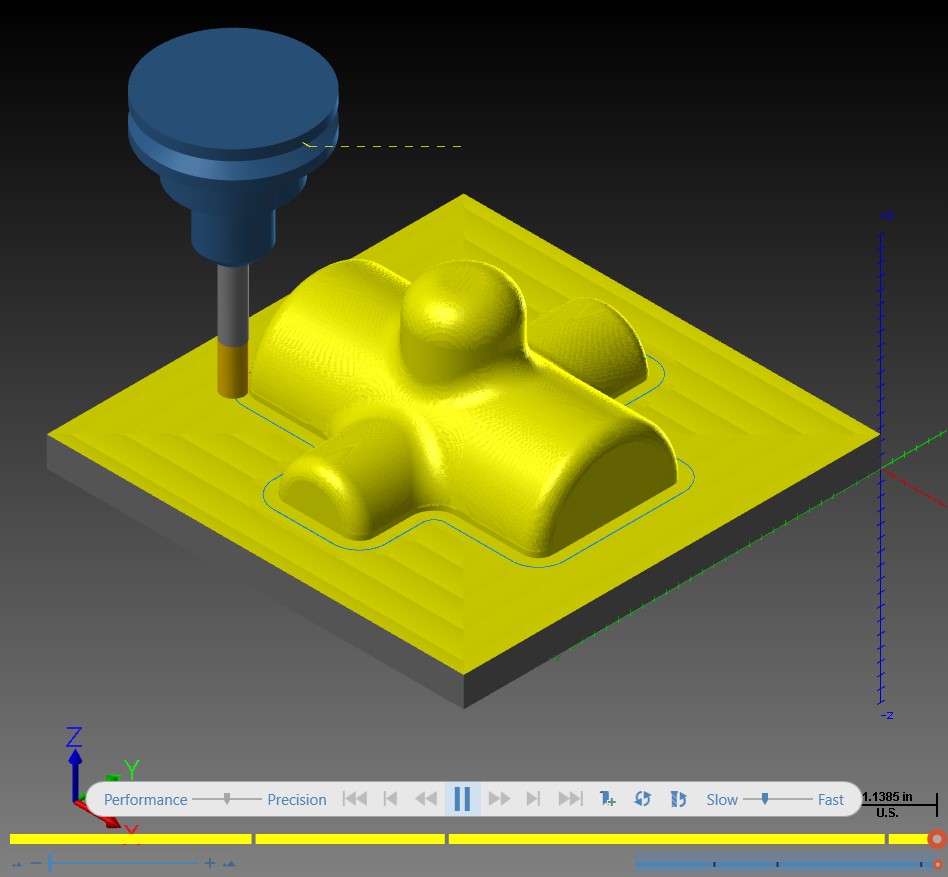The width and height of the screenshot is (948, 877).
Task: Pause the toolpath simulation playback
Action: pos(463,799)
